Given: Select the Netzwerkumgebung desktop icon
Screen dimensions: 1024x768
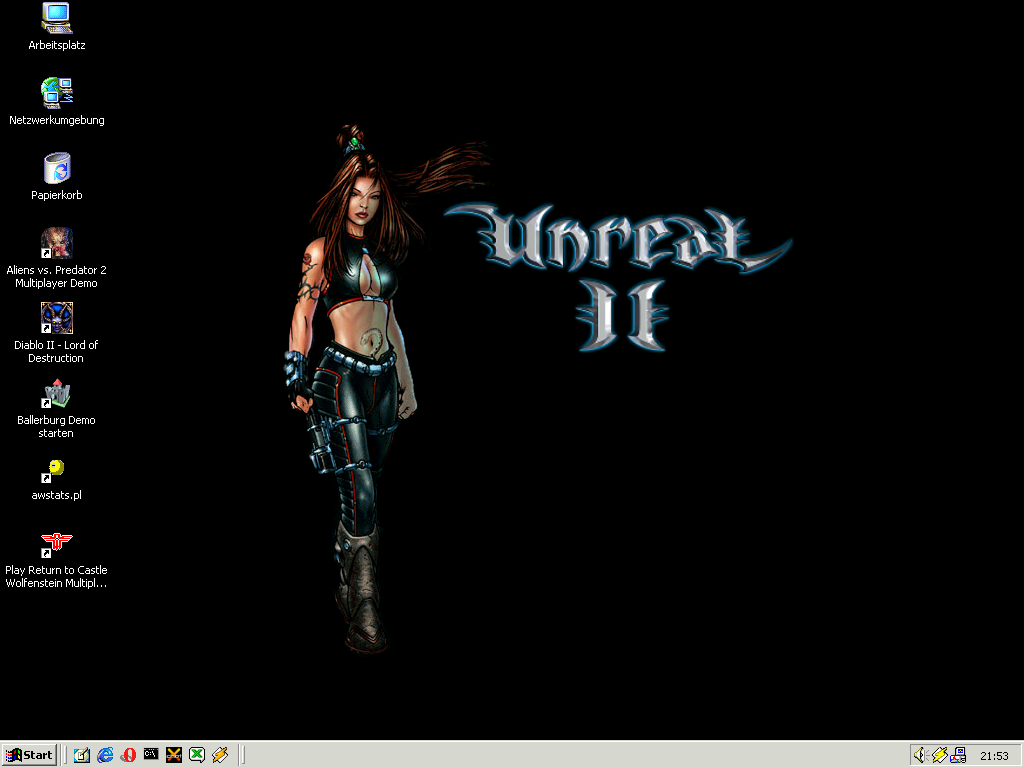Looking at the screenshot, I should point(57,93).
